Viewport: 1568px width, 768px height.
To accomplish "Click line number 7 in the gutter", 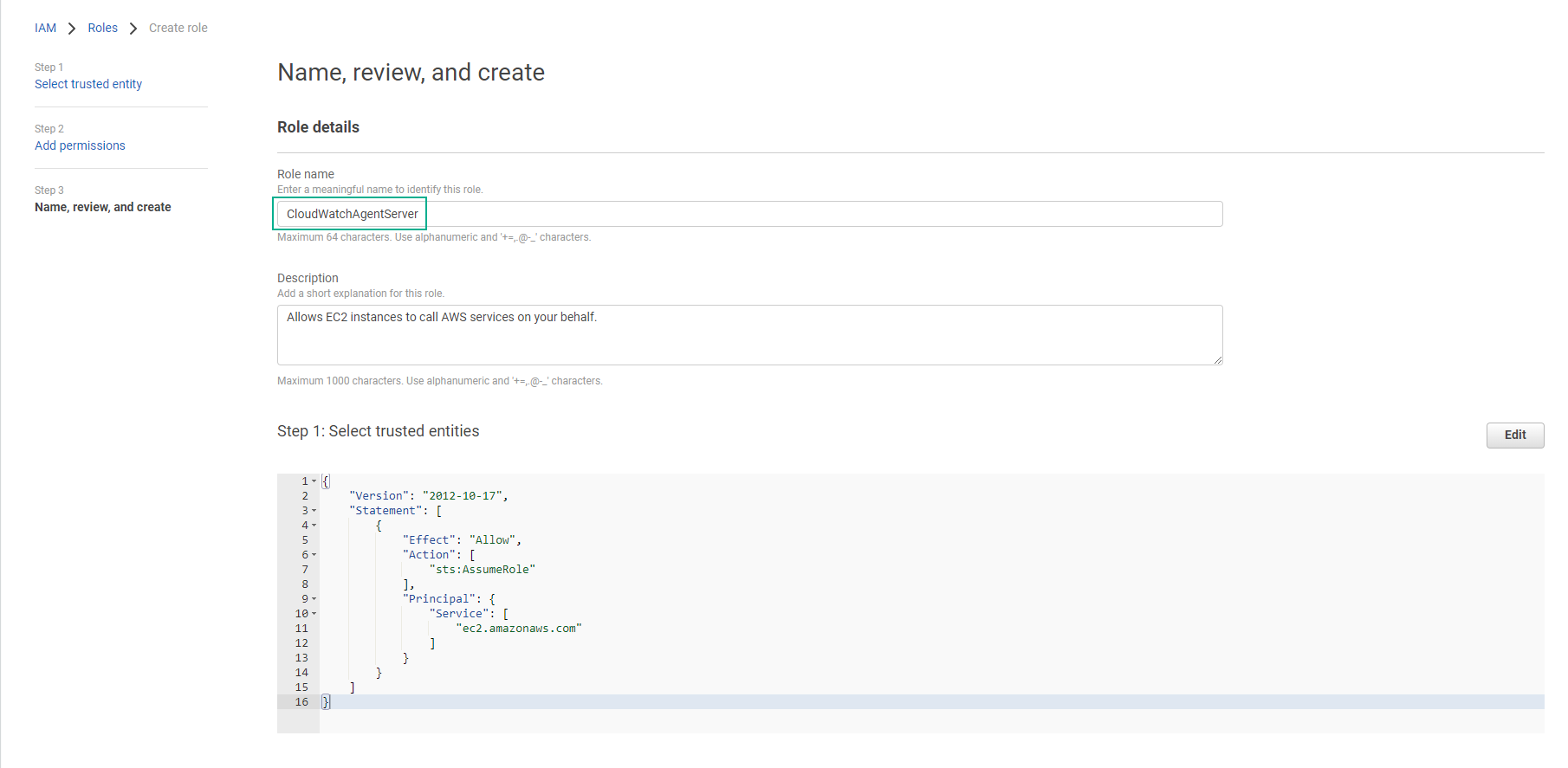I will pos(305,570).
